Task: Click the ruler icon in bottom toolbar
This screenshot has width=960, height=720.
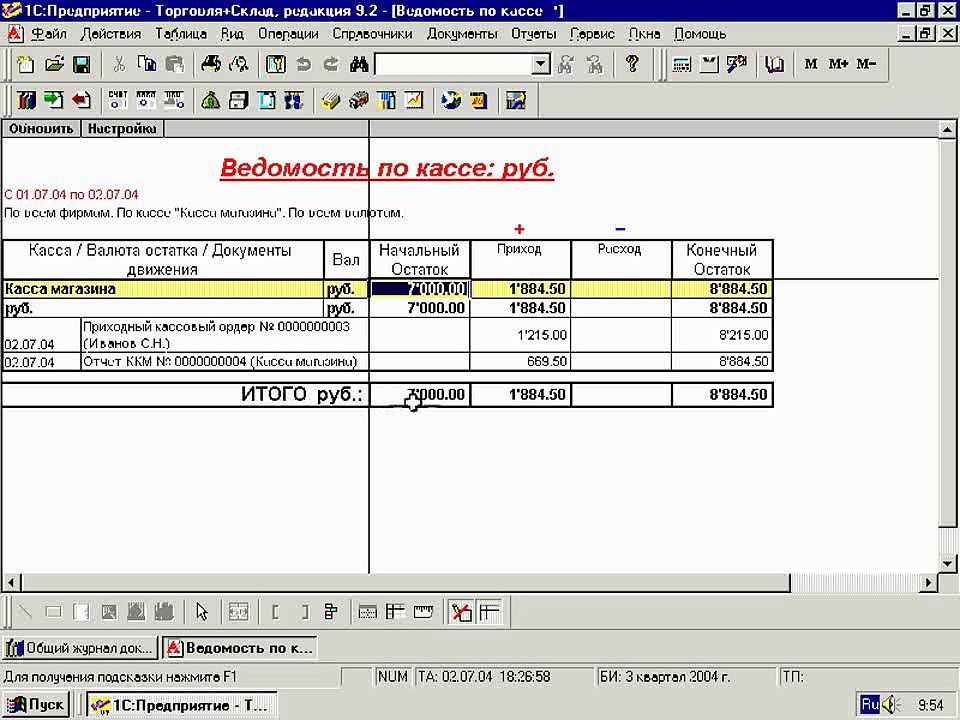Action: pyautogui.click(x=423, y=612)
